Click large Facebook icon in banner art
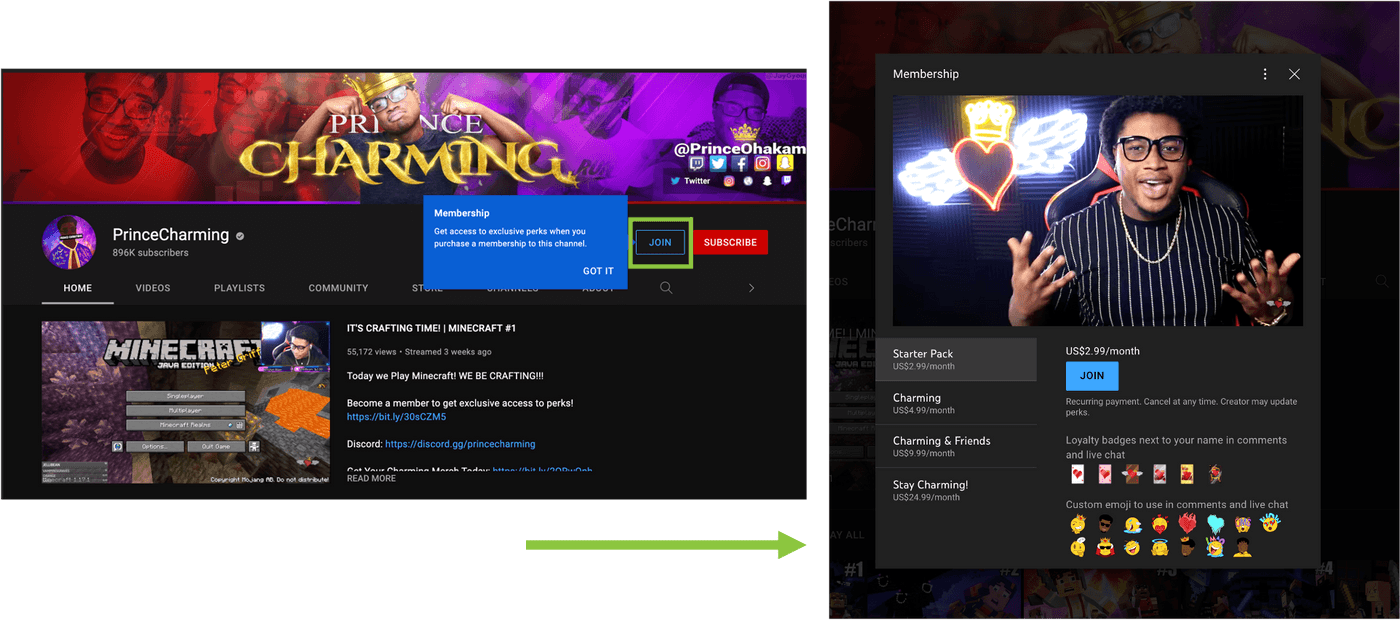The height and width of the screenshot is (620, 1400). coord(739,163)
